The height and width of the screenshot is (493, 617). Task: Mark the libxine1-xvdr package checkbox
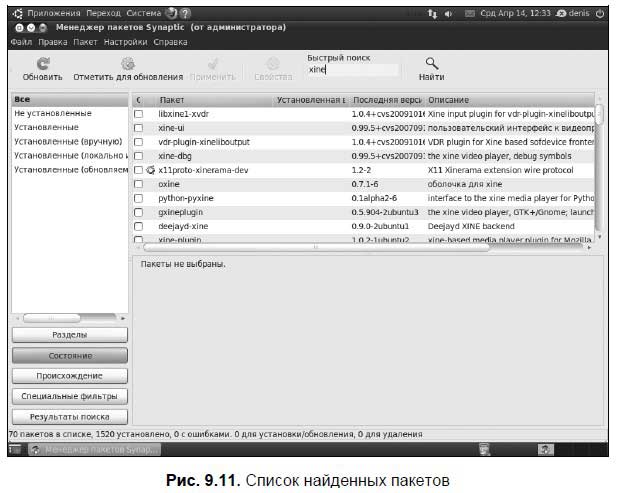click(x=139, y=114)
